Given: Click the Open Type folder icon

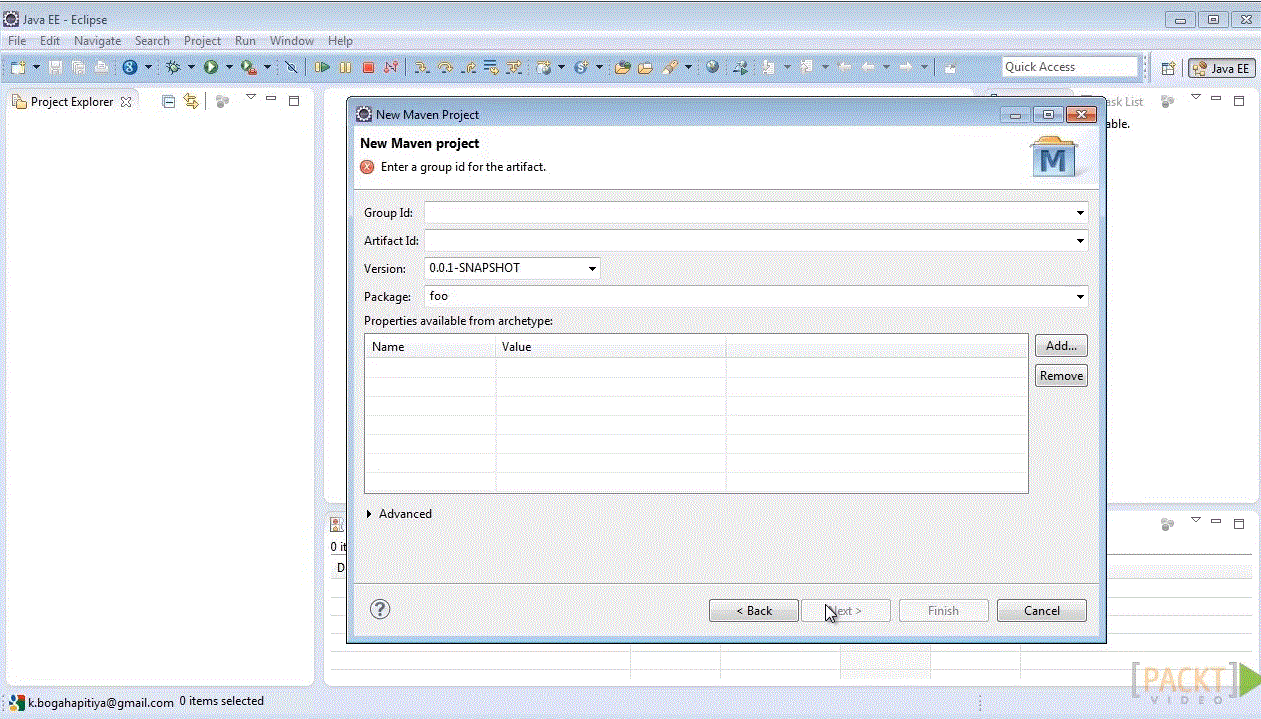Looking at the screenshot, I should coord(622,67).
